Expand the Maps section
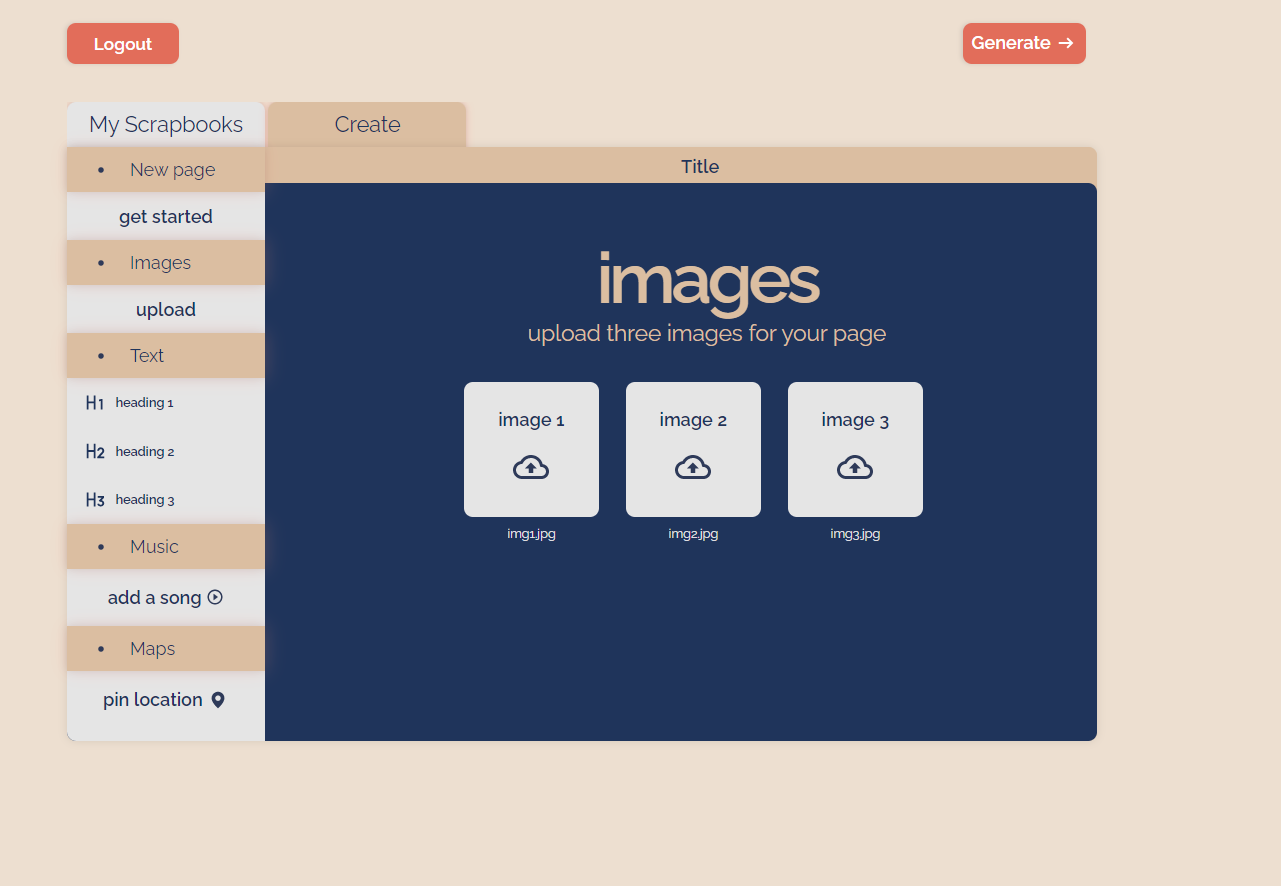 click(x=152, y=648)
